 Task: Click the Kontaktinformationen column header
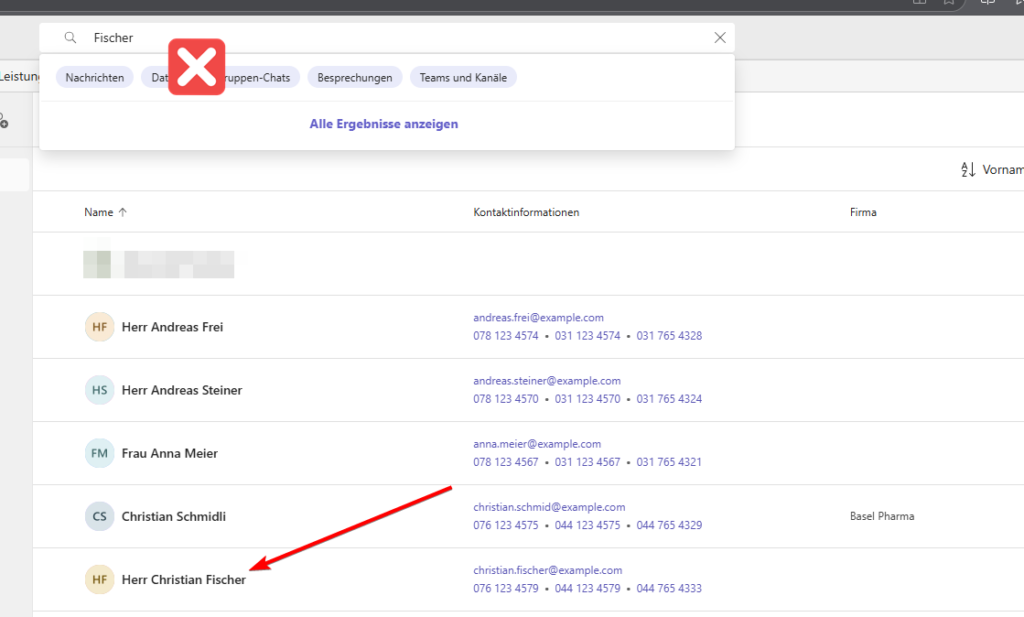point(526,212)
